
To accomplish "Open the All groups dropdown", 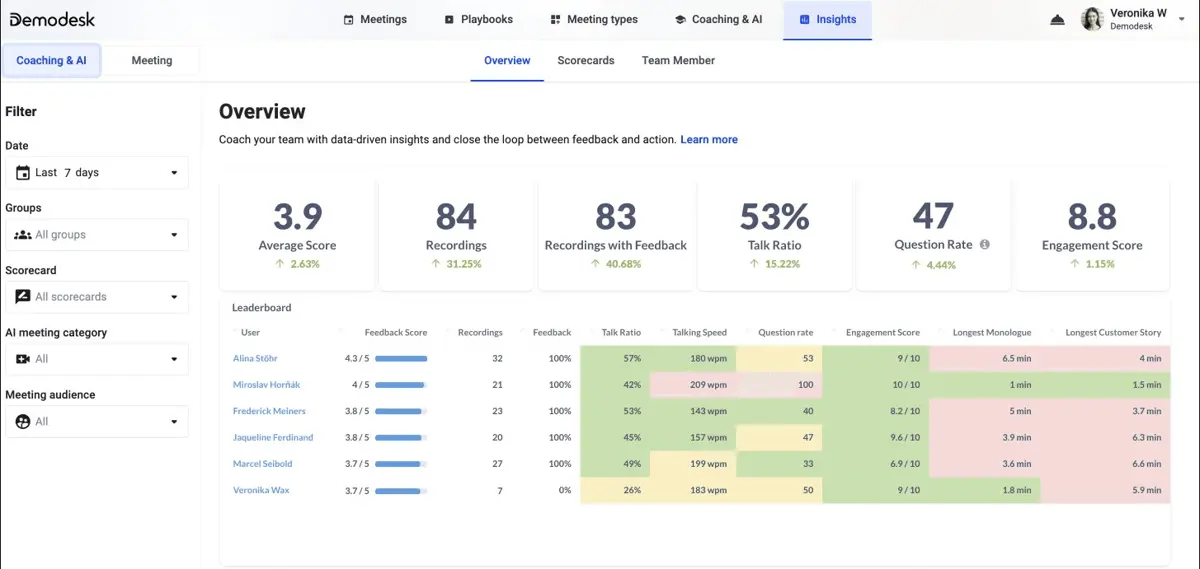I will 97,235.
